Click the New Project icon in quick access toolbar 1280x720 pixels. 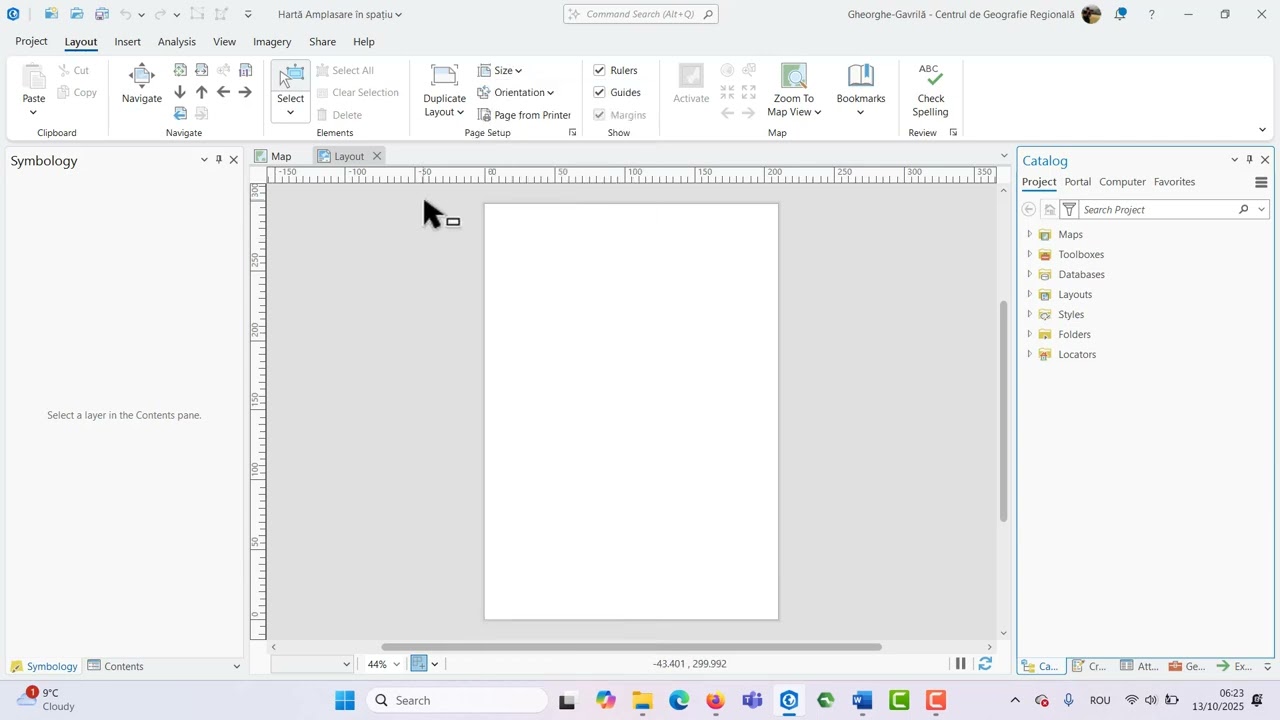pos(51,14)
